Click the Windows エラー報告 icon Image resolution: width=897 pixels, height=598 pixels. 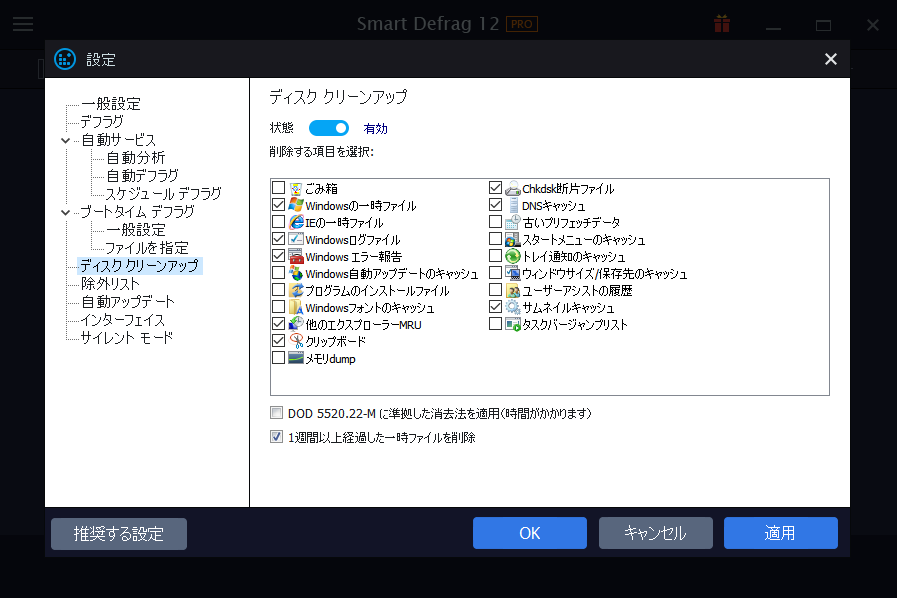[296, 256]
